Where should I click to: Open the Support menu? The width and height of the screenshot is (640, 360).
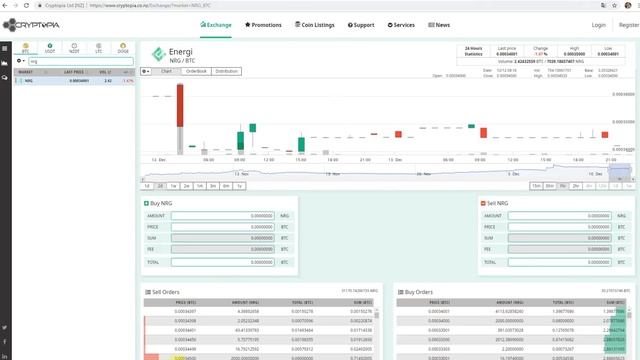coord(361,25)
